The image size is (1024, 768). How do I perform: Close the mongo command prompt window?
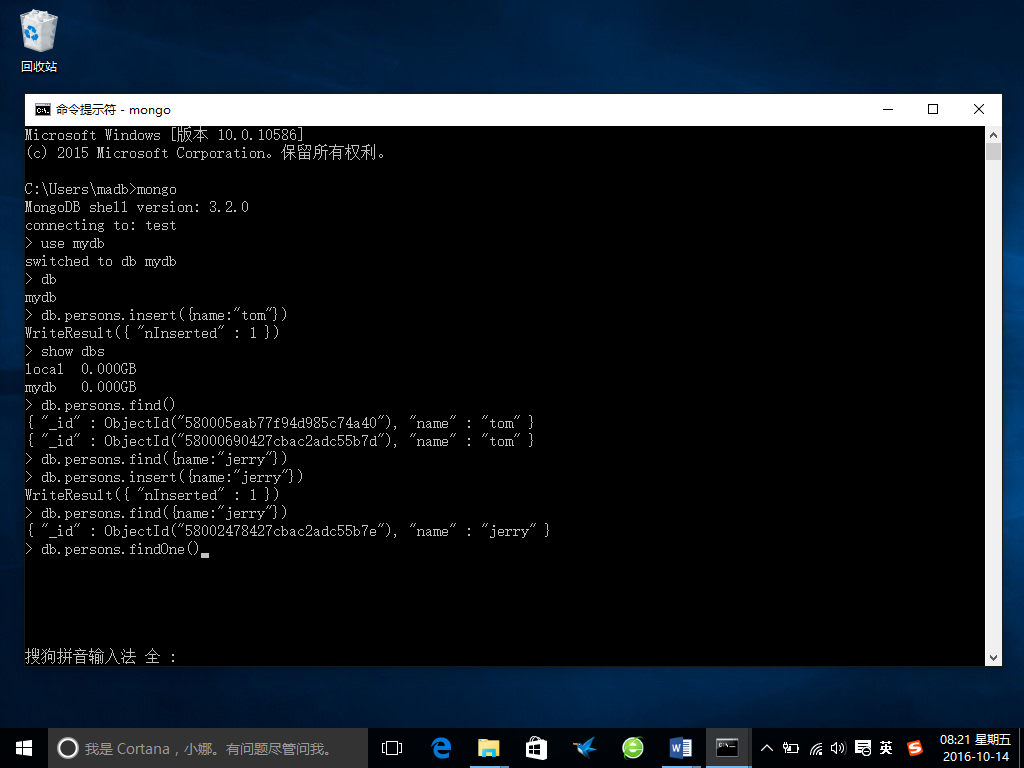(978, 110)
